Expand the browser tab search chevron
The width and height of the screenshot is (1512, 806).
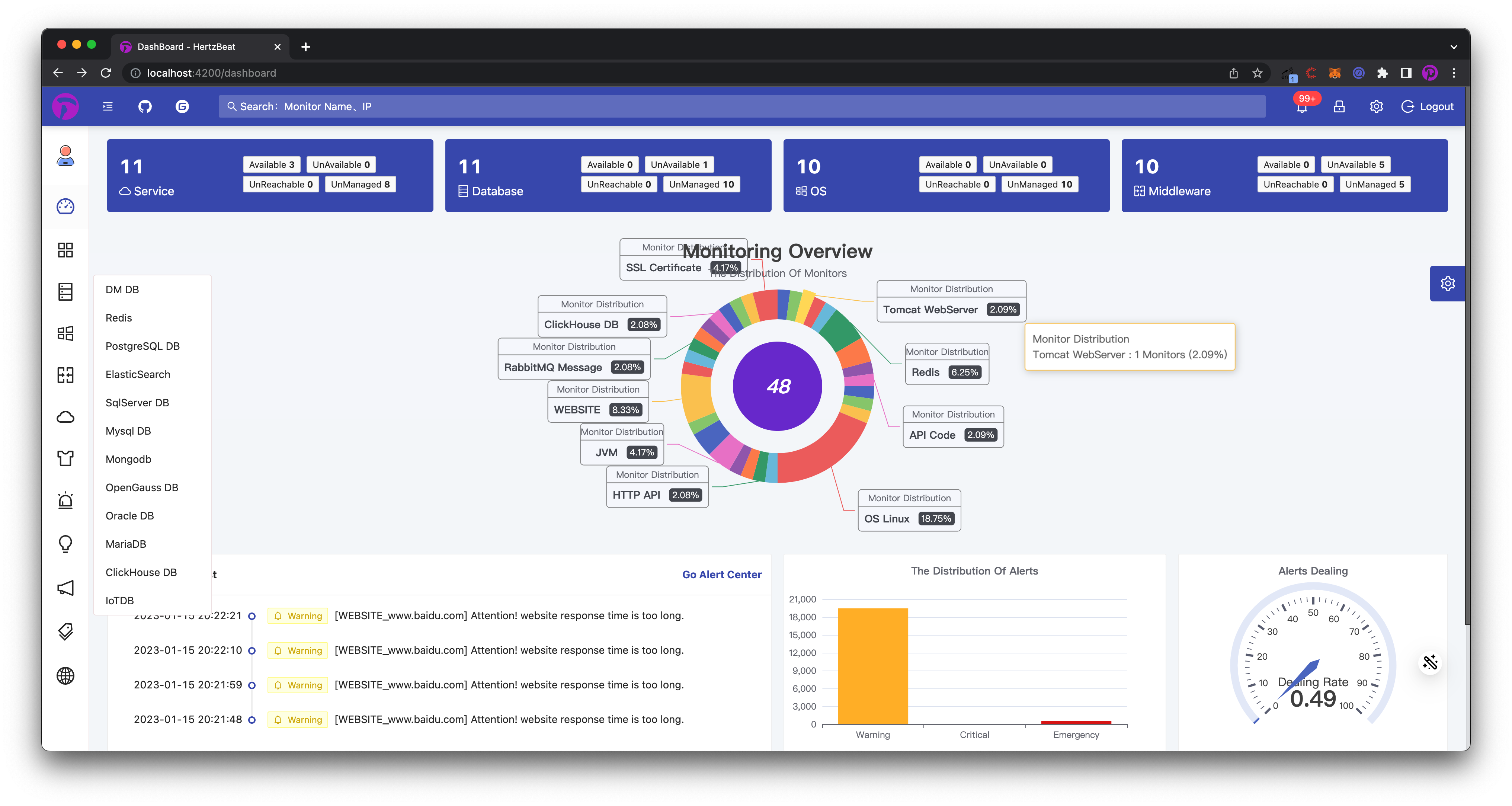pos(1453,47)
